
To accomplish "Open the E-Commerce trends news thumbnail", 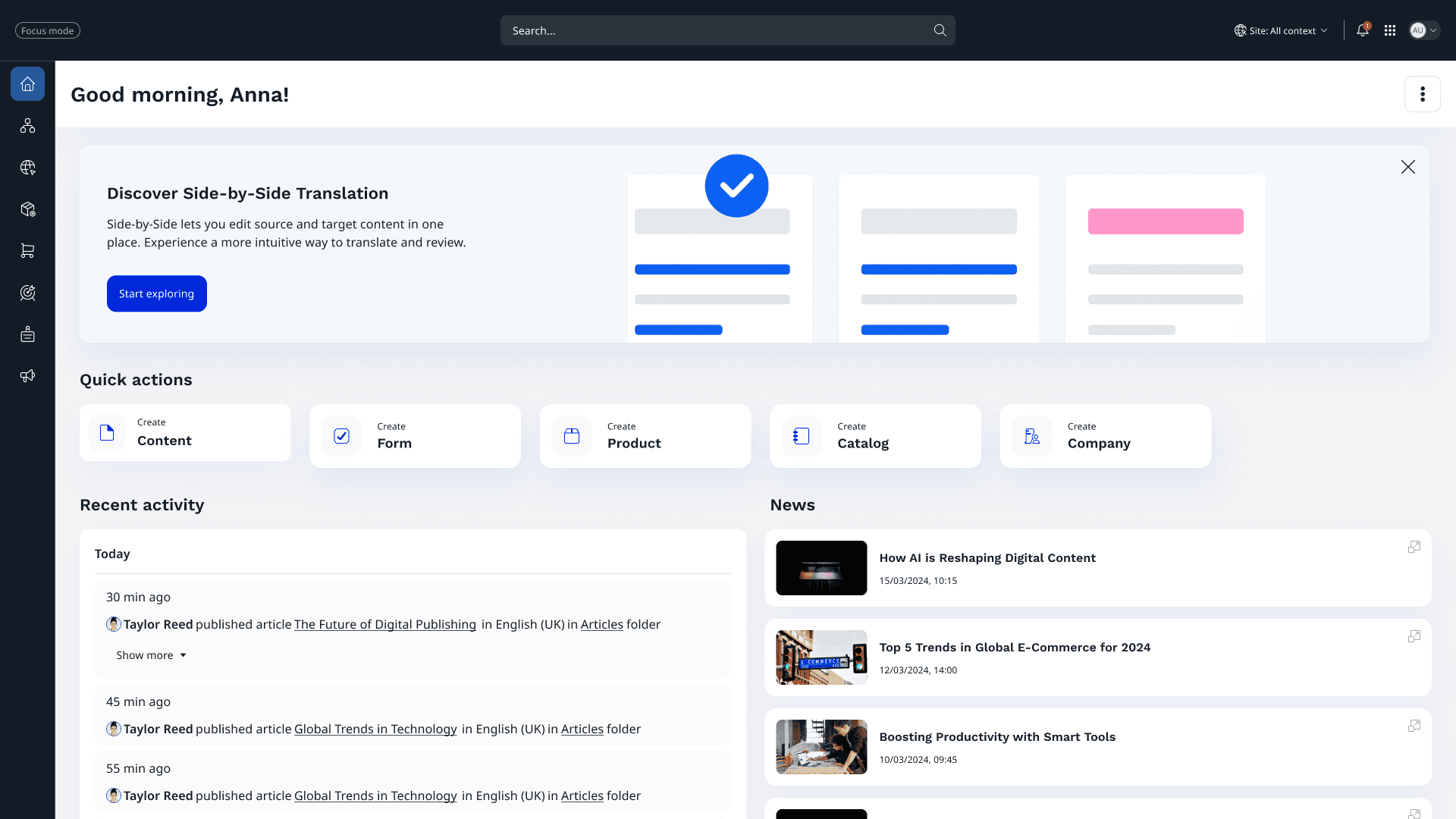I will coord(821,657).
